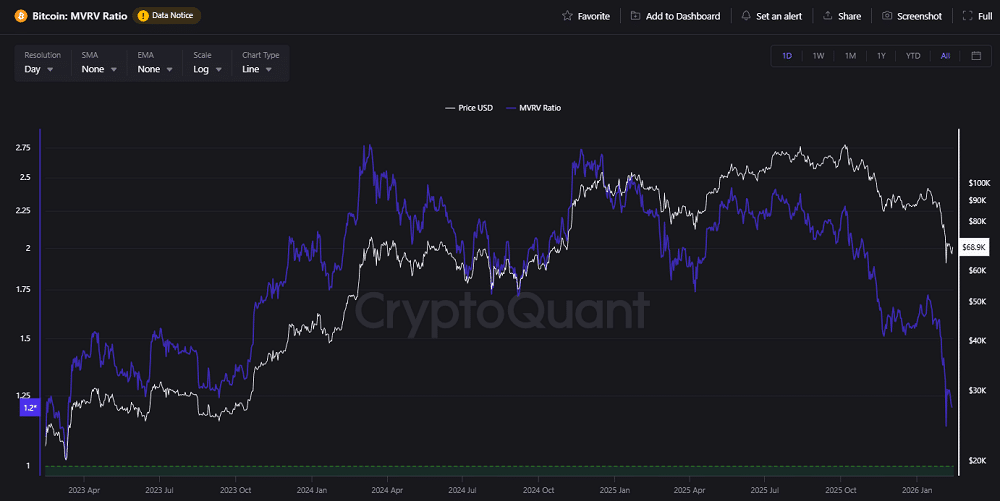This screenshot has width=1000, height=501.
Task: Select the All time range
Action: 945,56
